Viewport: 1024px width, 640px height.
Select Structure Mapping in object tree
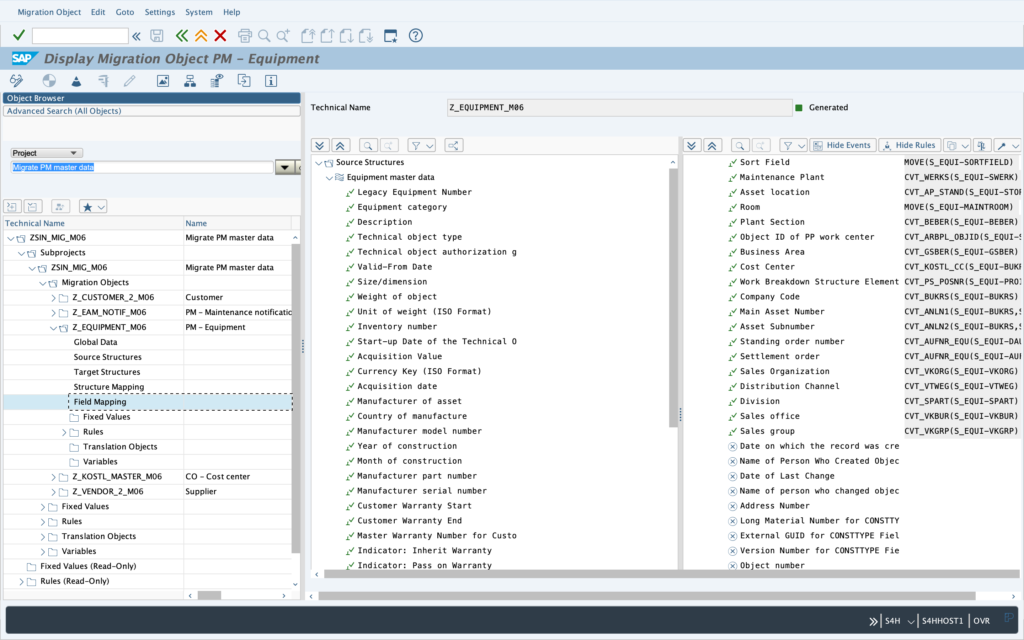pyautogui.click(x=108, y=387)
